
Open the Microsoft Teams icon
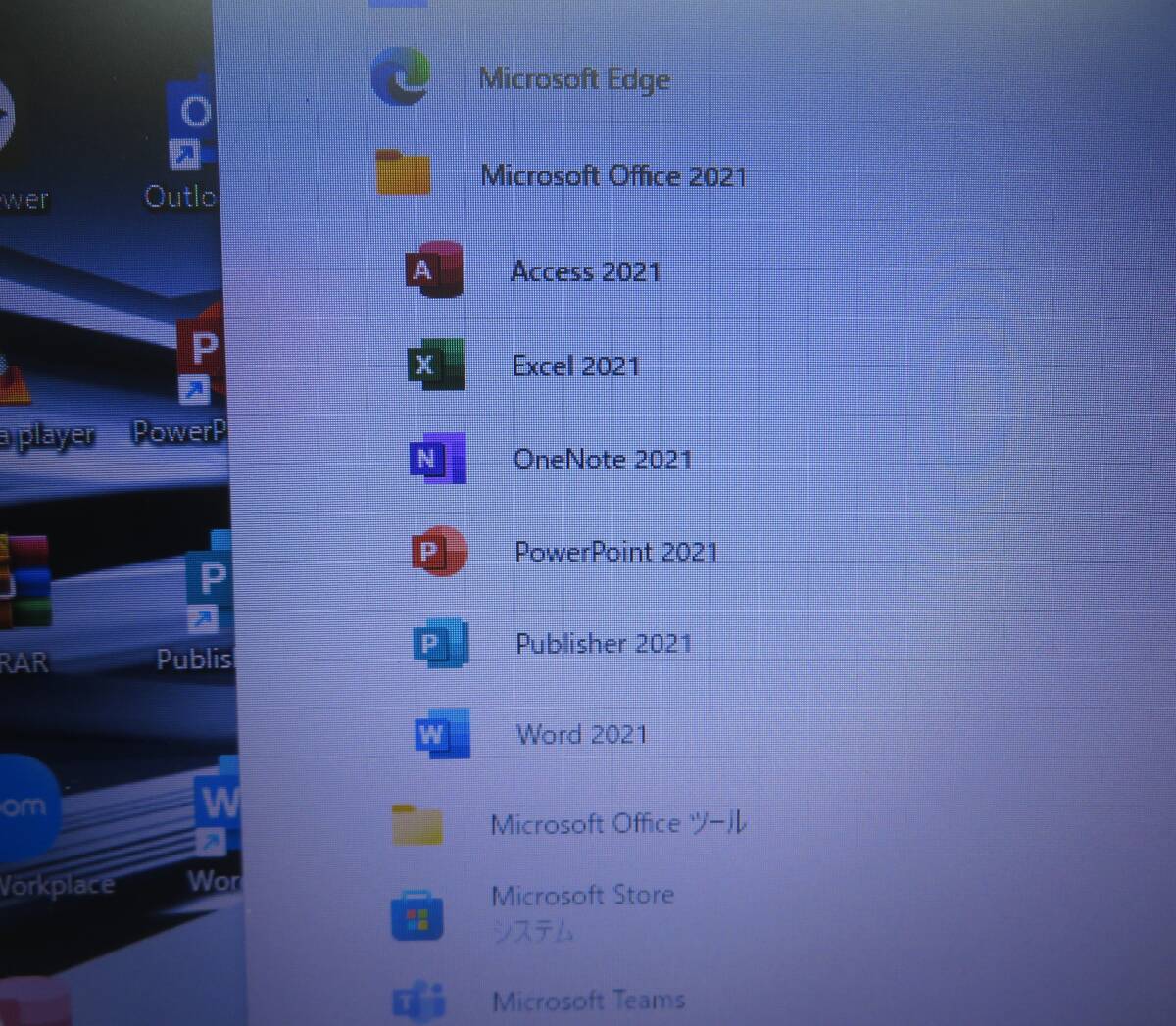[419, 1002]
